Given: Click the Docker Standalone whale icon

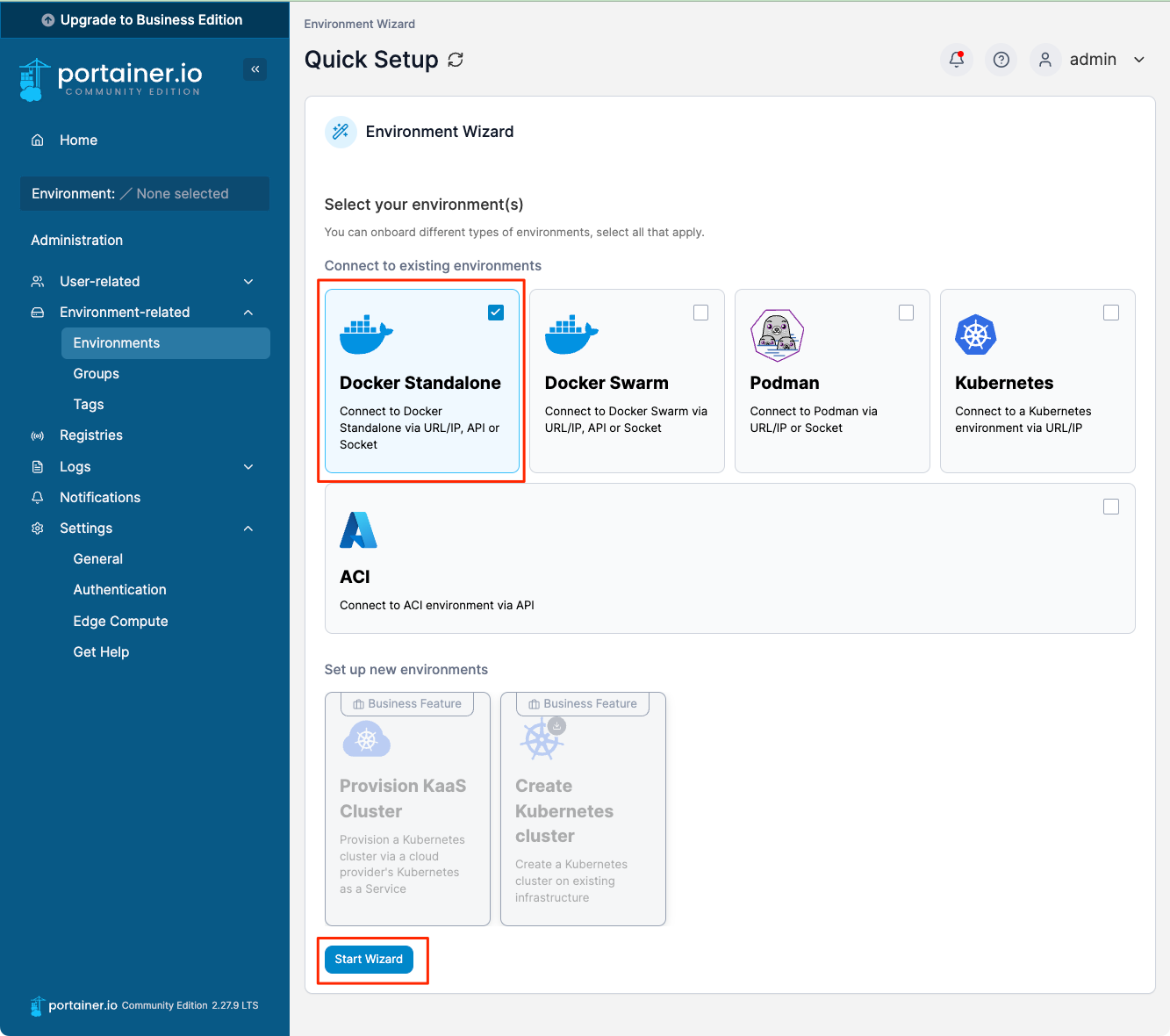Looking at the screenshot, I should pos(366,335).
